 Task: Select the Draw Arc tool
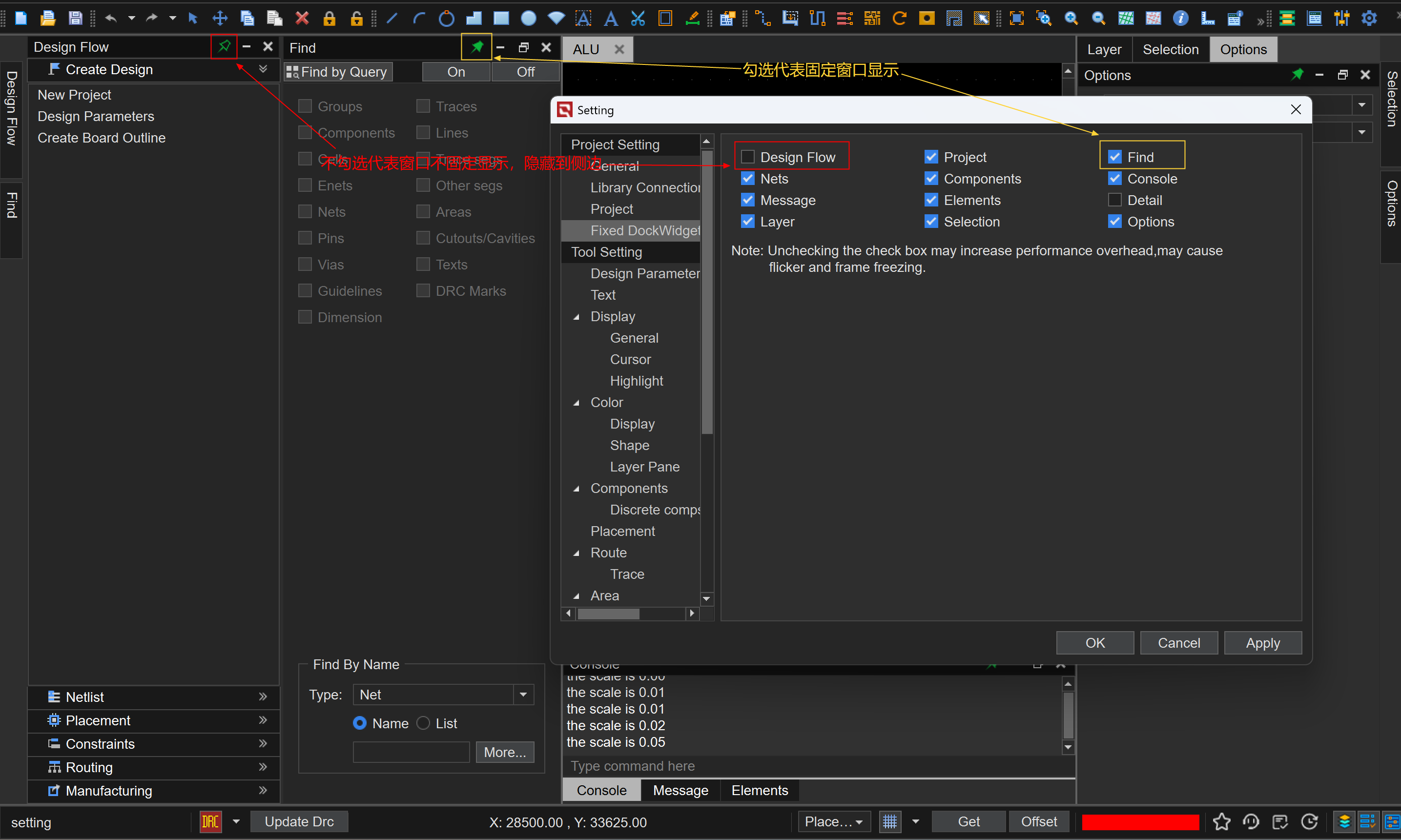[x=419, y=18]
